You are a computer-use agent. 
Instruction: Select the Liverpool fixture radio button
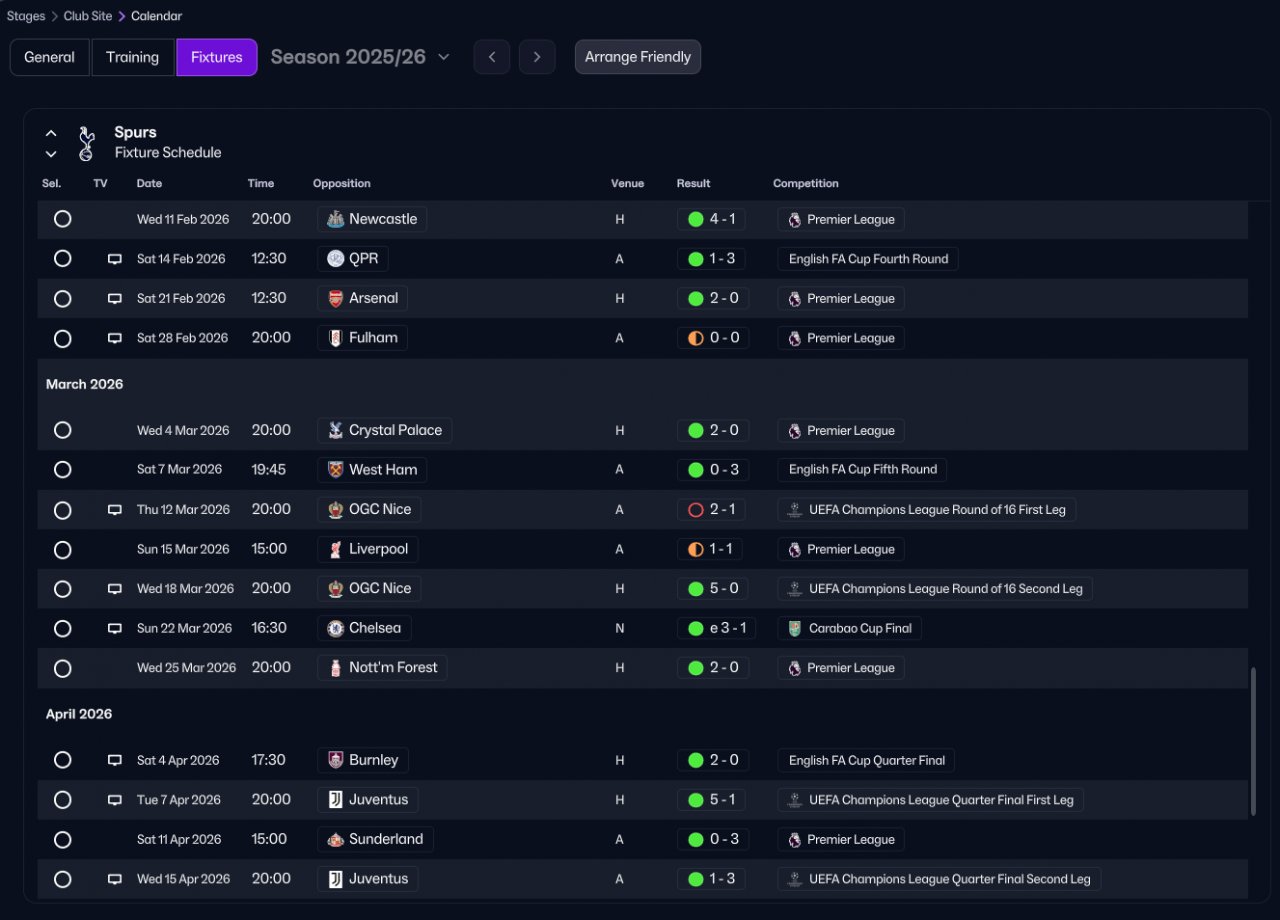[63, 549]
